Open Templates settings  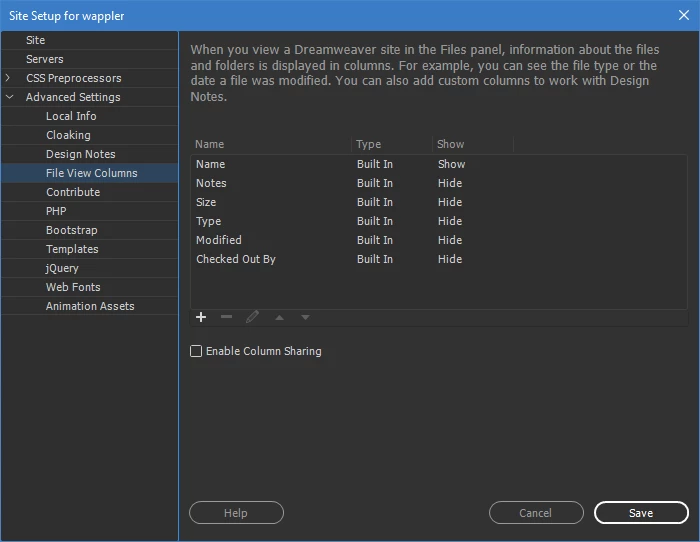[x=89, y=249]
